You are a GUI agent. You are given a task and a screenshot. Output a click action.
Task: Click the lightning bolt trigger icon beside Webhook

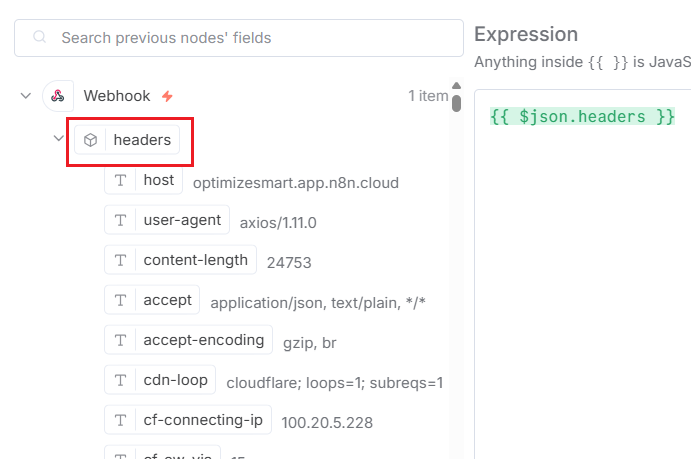pyautogui.click(x=167, y=96)
